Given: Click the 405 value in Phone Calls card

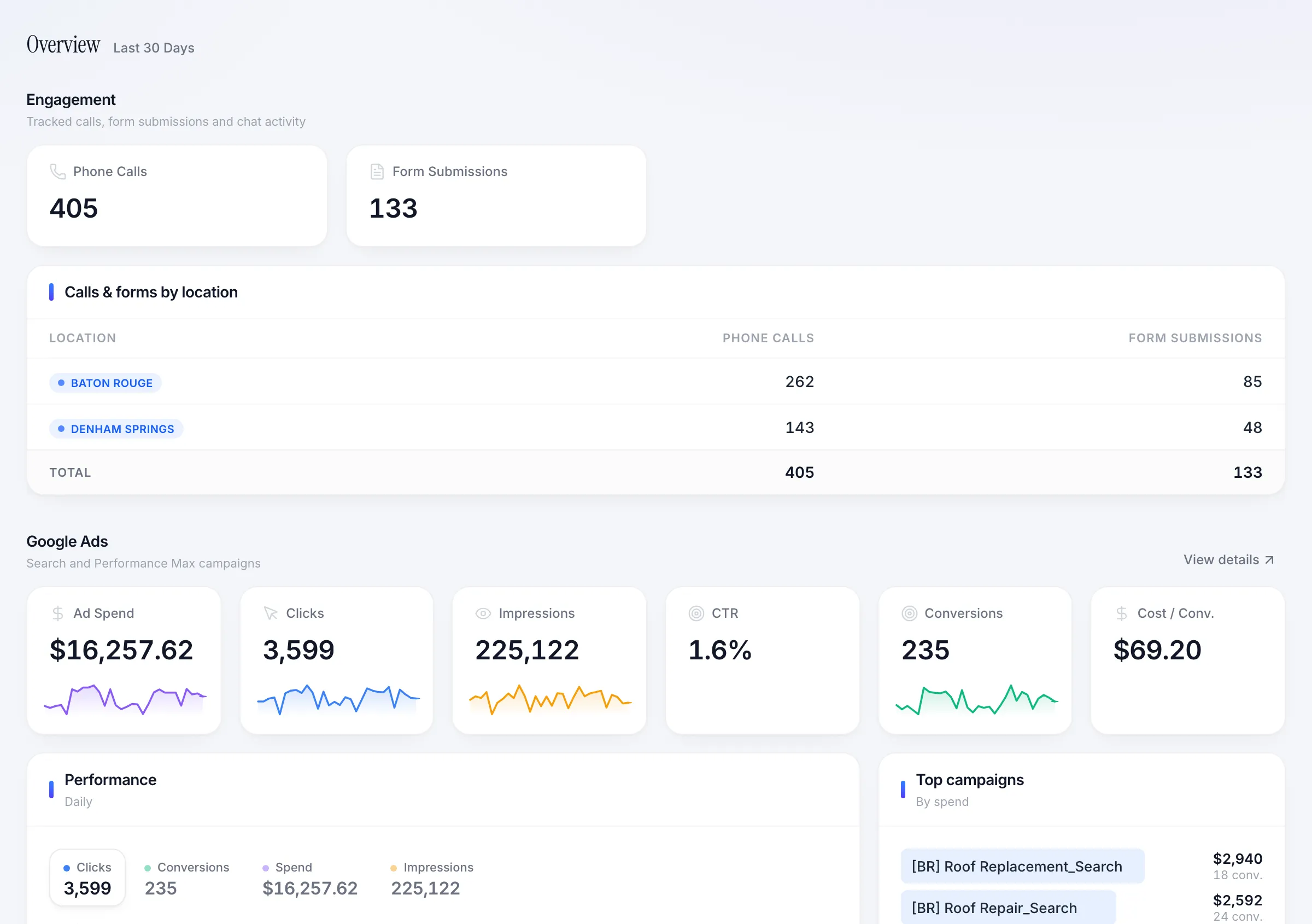Looking at the screenshot, I should pos(74,208).
